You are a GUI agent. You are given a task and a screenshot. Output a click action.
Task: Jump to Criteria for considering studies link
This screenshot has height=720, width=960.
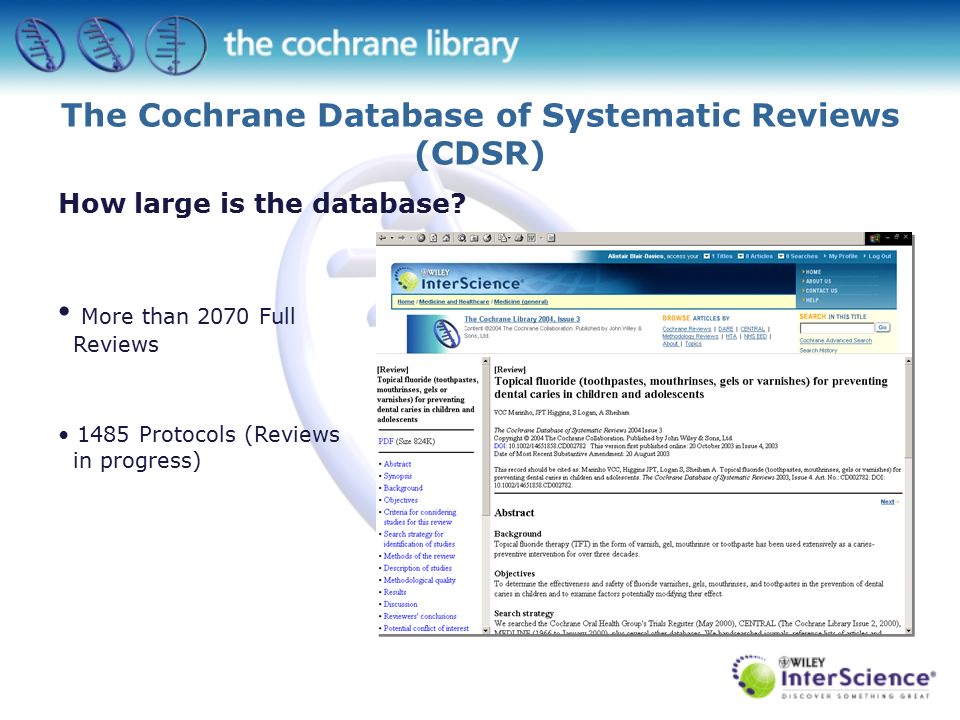point(420,517)
